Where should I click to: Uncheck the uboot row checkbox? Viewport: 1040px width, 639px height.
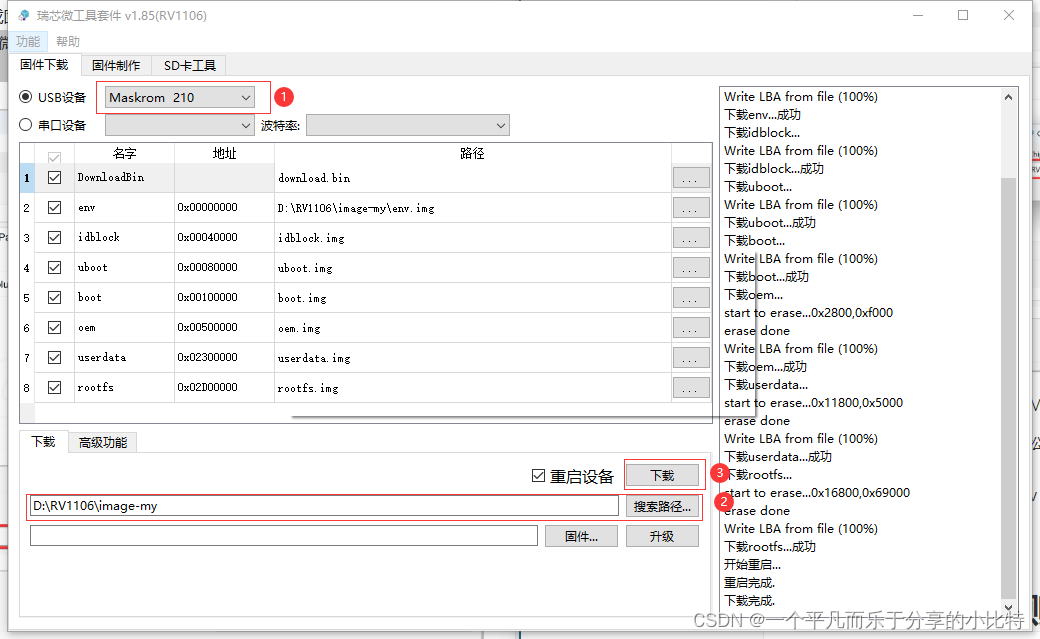[54, 267]
